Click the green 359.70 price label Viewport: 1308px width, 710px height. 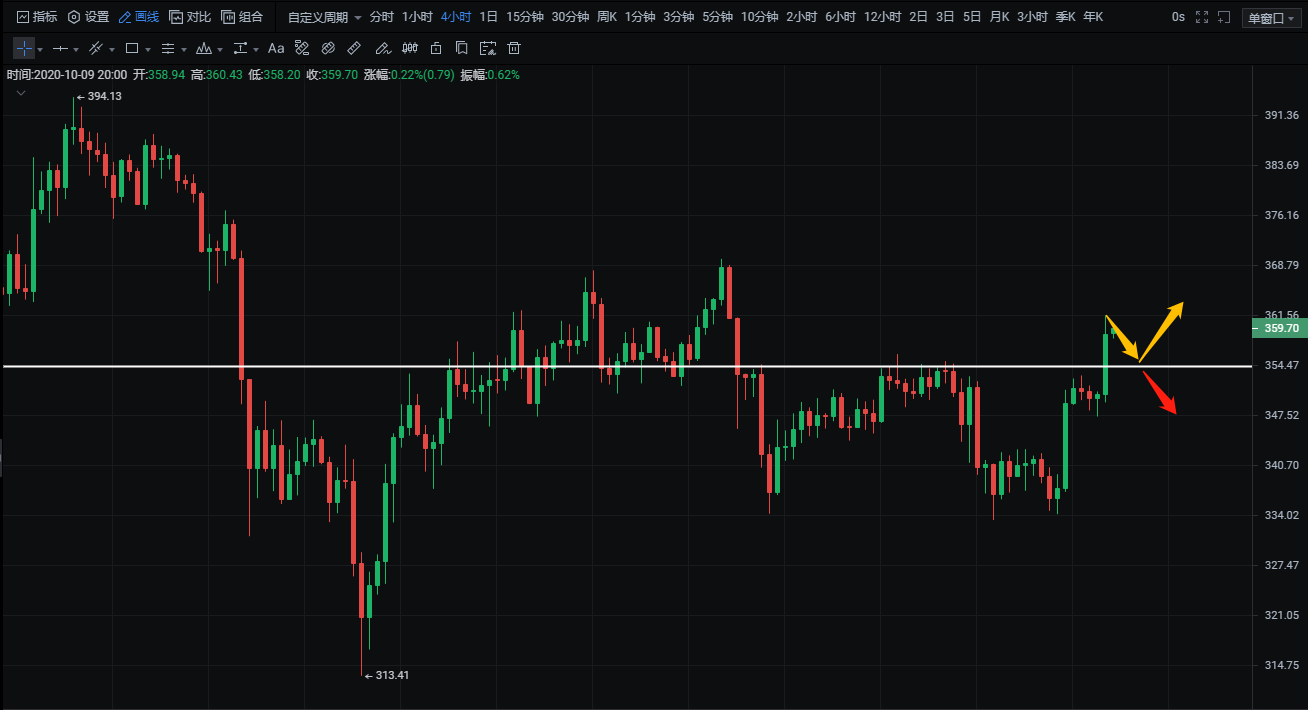1279,328
